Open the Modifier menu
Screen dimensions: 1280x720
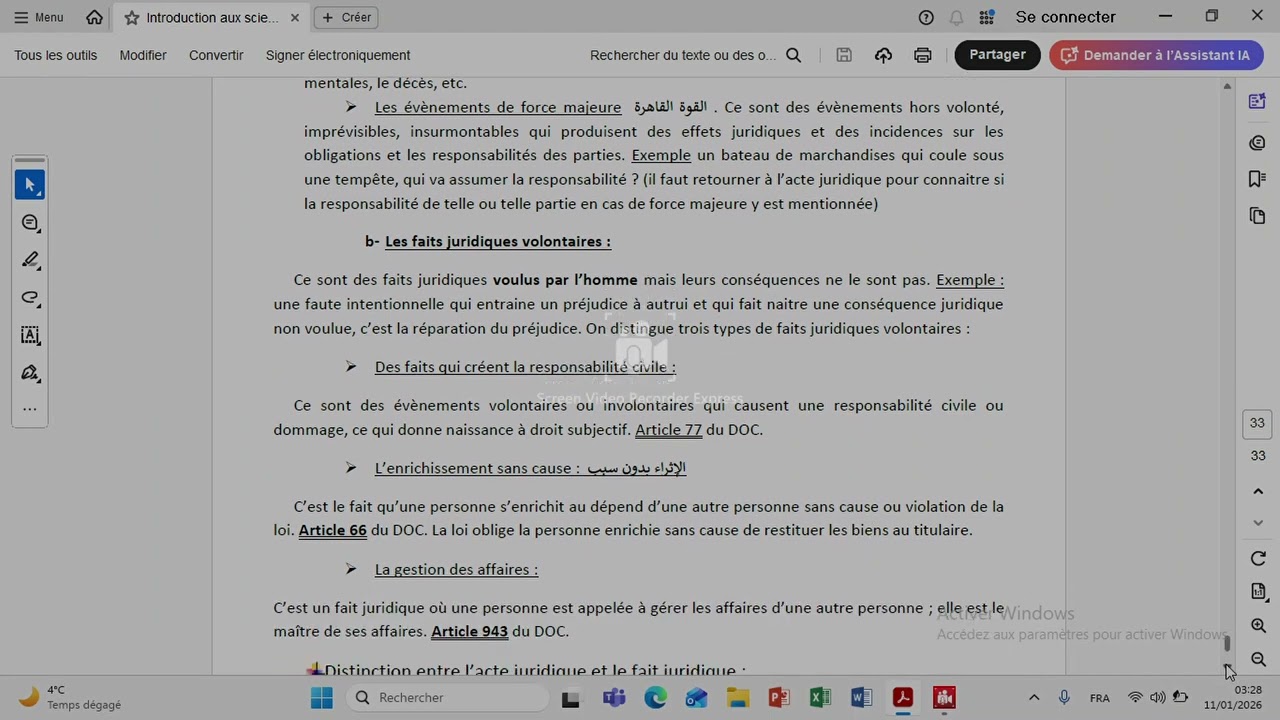143,55
